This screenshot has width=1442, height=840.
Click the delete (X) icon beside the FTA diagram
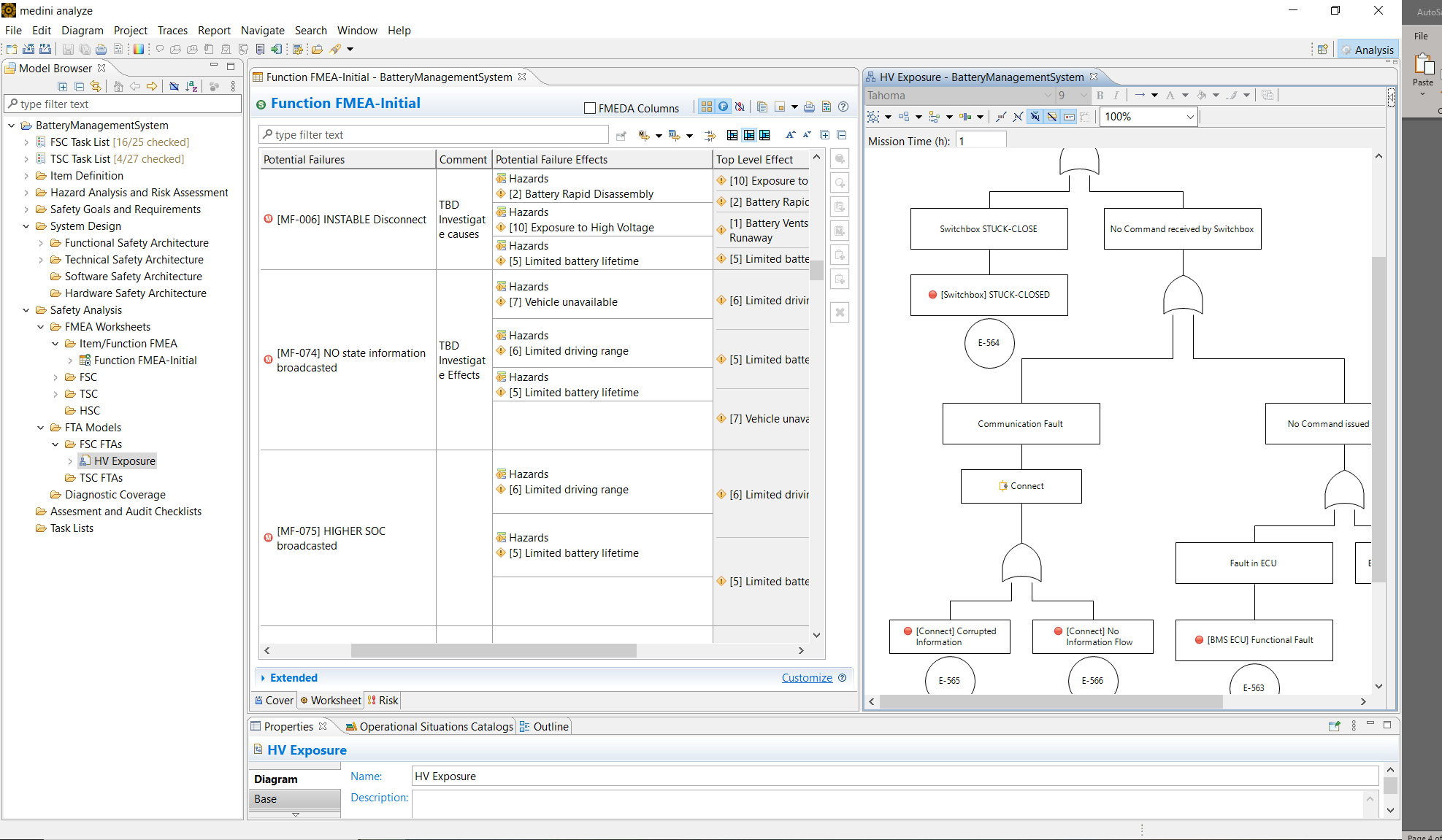(840, 312)
